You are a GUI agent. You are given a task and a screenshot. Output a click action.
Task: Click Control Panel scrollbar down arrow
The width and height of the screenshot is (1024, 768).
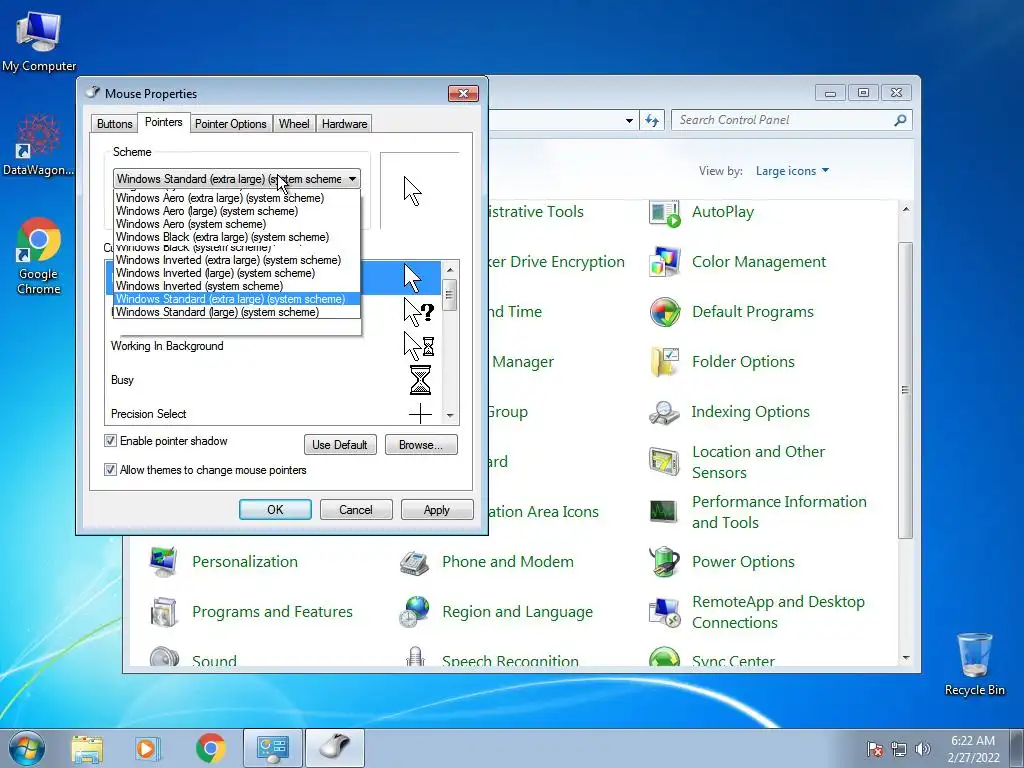[x=905, y=657]
